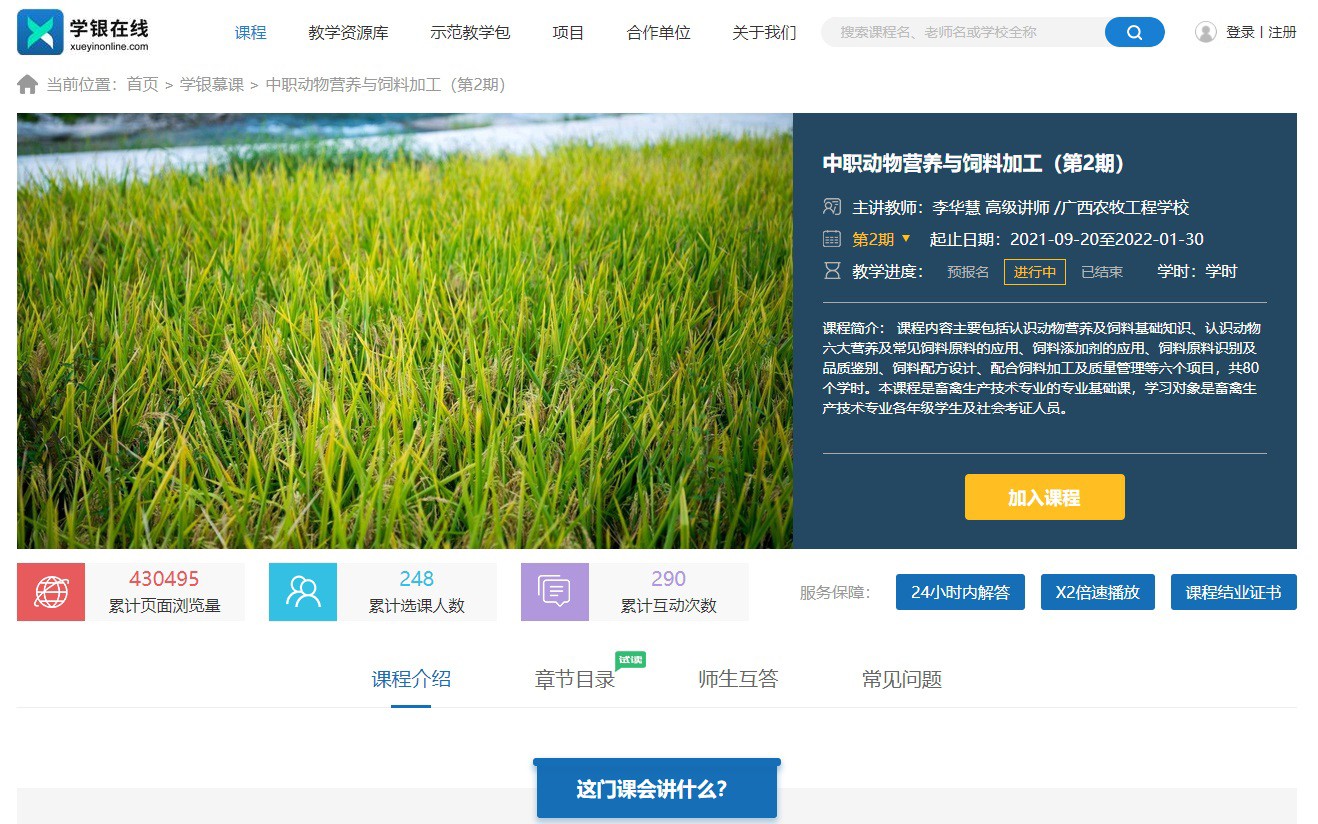Switch to the 师生互答 tab

(x=738, y=680)
